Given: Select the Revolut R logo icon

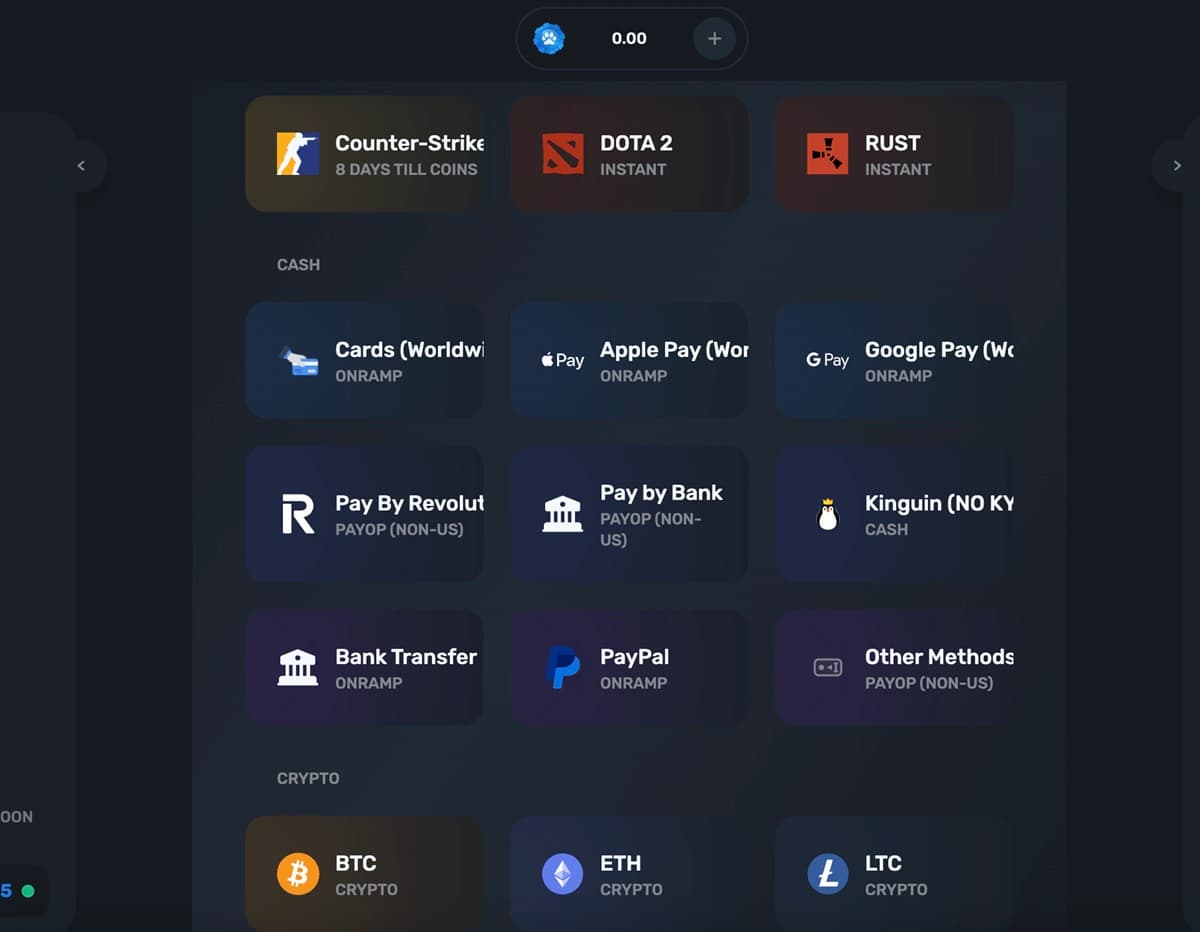Looking at the screenshot, I should pyautogui.click(x=298, y=514).
